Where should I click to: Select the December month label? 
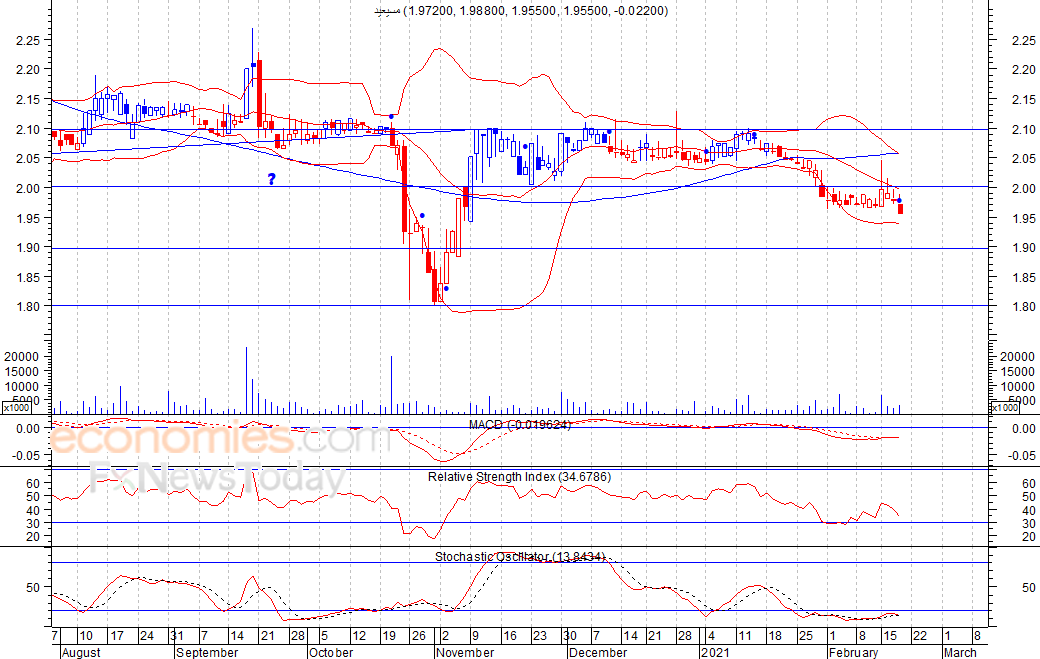598,652
